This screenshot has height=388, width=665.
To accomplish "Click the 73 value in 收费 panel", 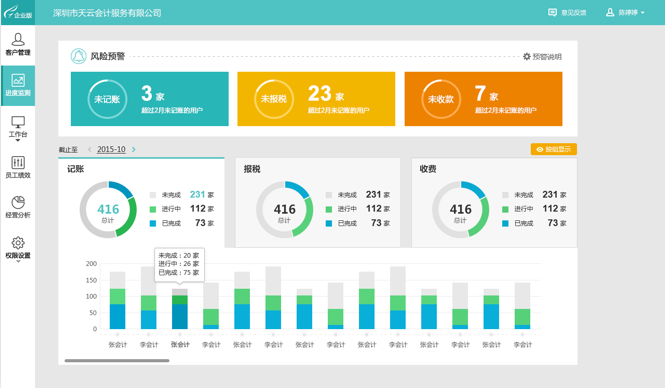I will coord(553,223).
